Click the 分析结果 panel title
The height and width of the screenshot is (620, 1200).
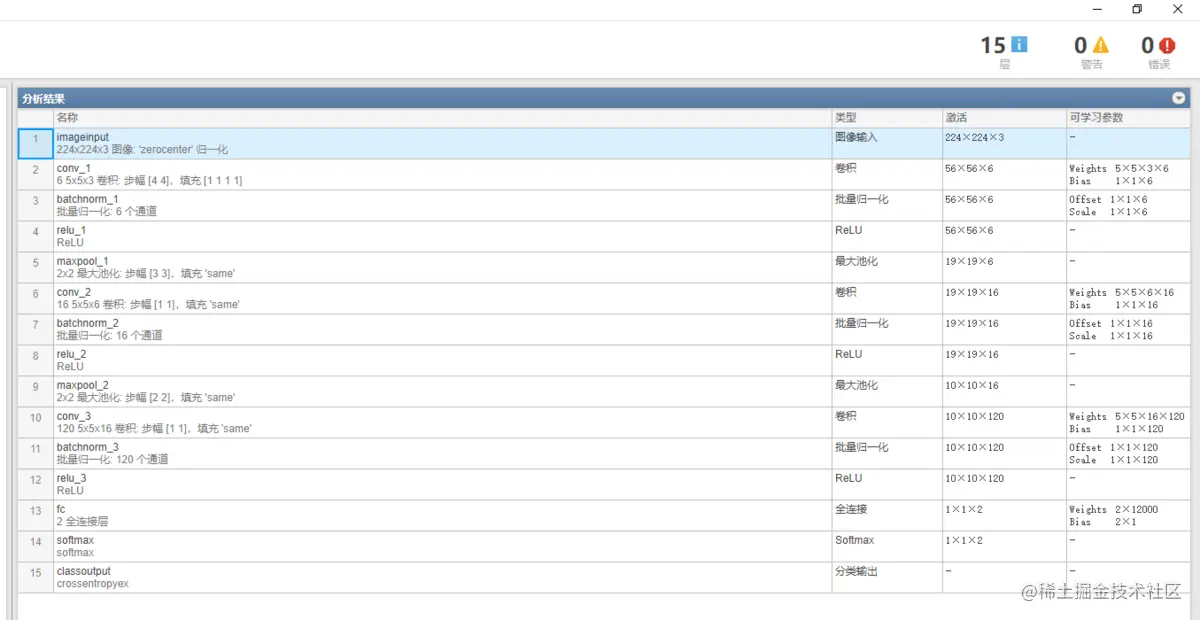pyautogui.click(x=44, y=99)
